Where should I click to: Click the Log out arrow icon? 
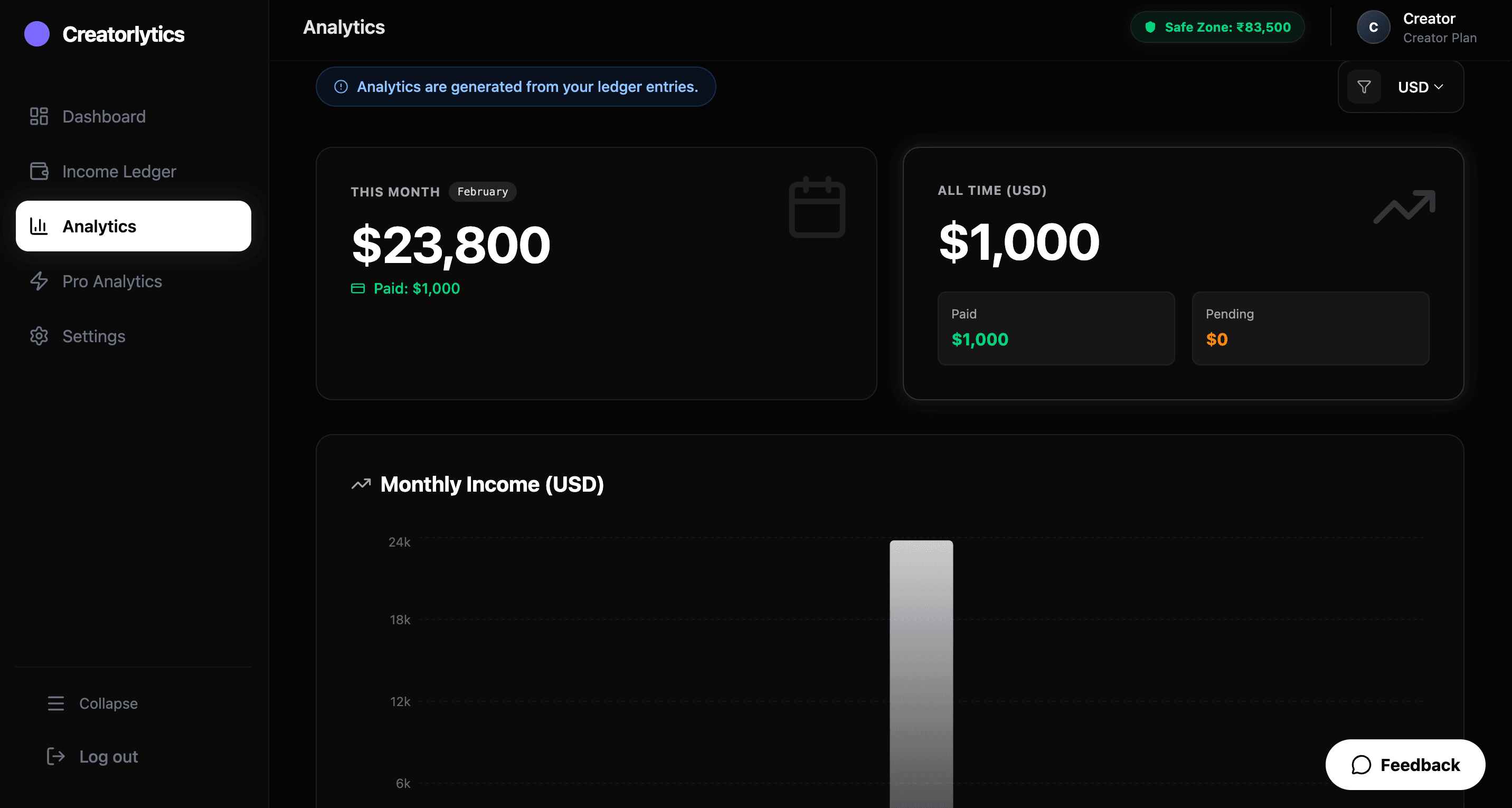pyautogui.click(x=56, y=756)
